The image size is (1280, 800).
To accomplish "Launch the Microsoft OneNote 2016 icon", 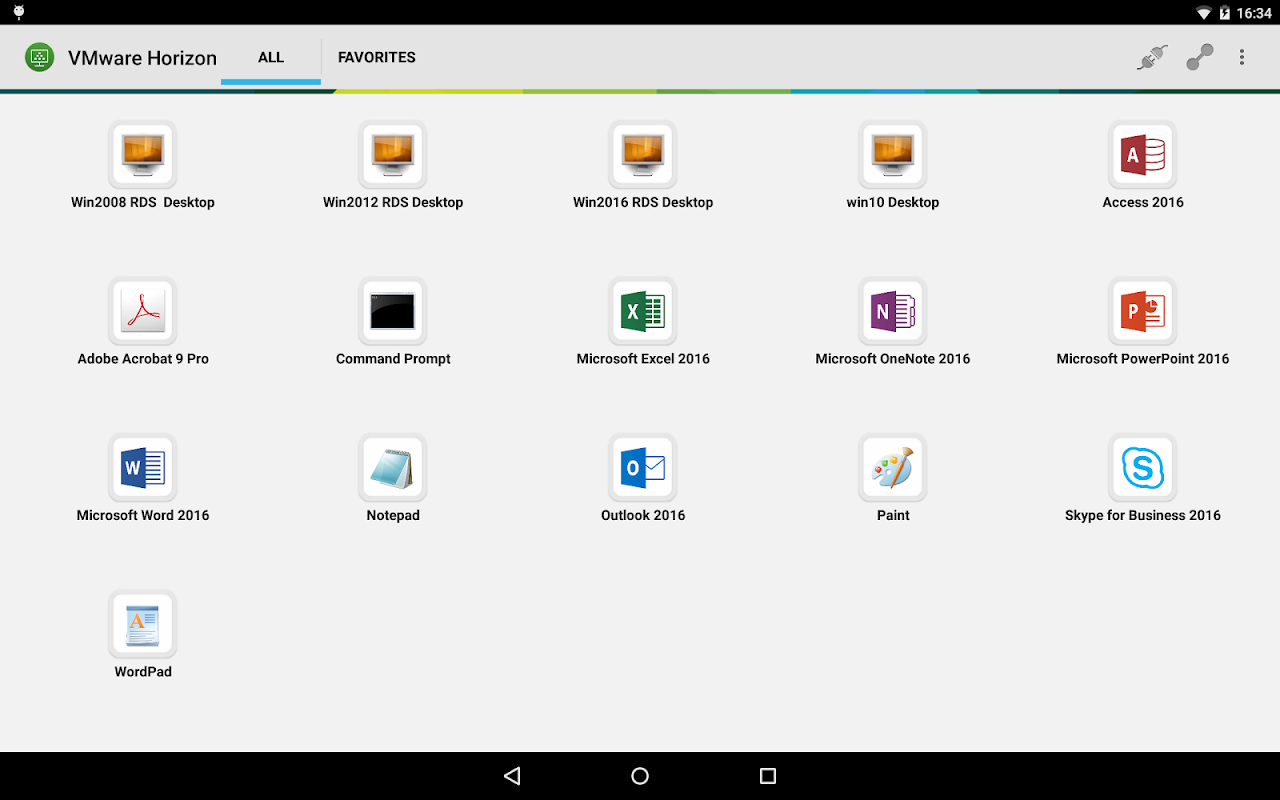I will [893, 311].
